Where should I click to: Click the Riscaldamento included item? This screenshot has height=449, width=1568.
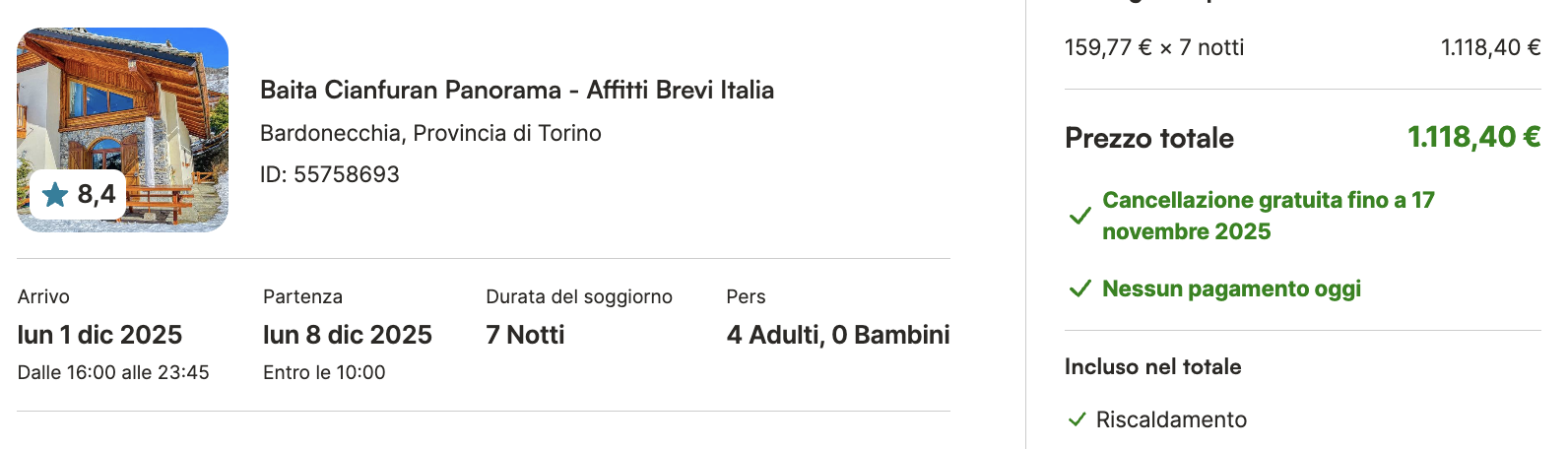(x=1171, y=419)
